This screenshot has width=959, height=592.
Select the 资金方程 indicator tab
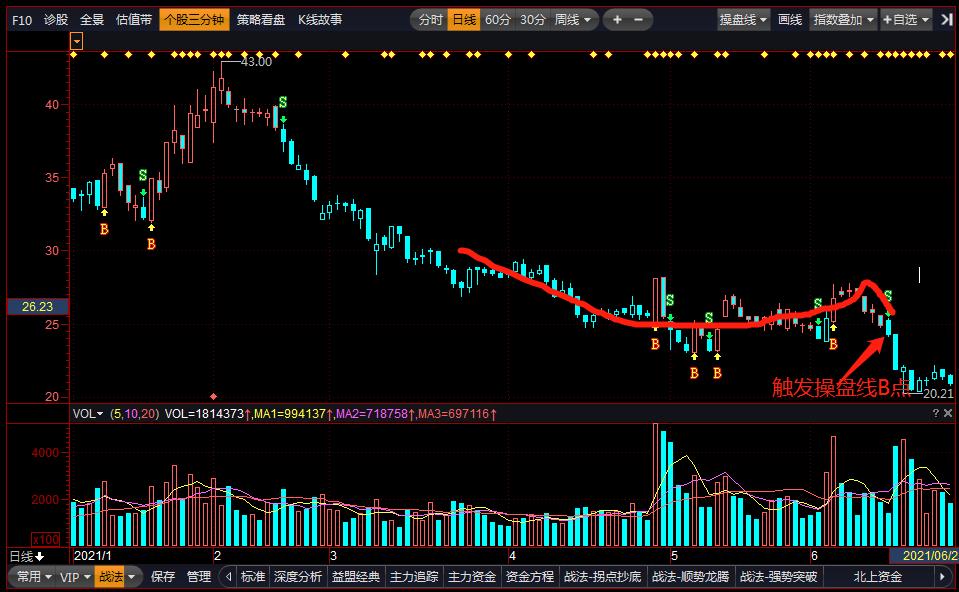[530, 576]
